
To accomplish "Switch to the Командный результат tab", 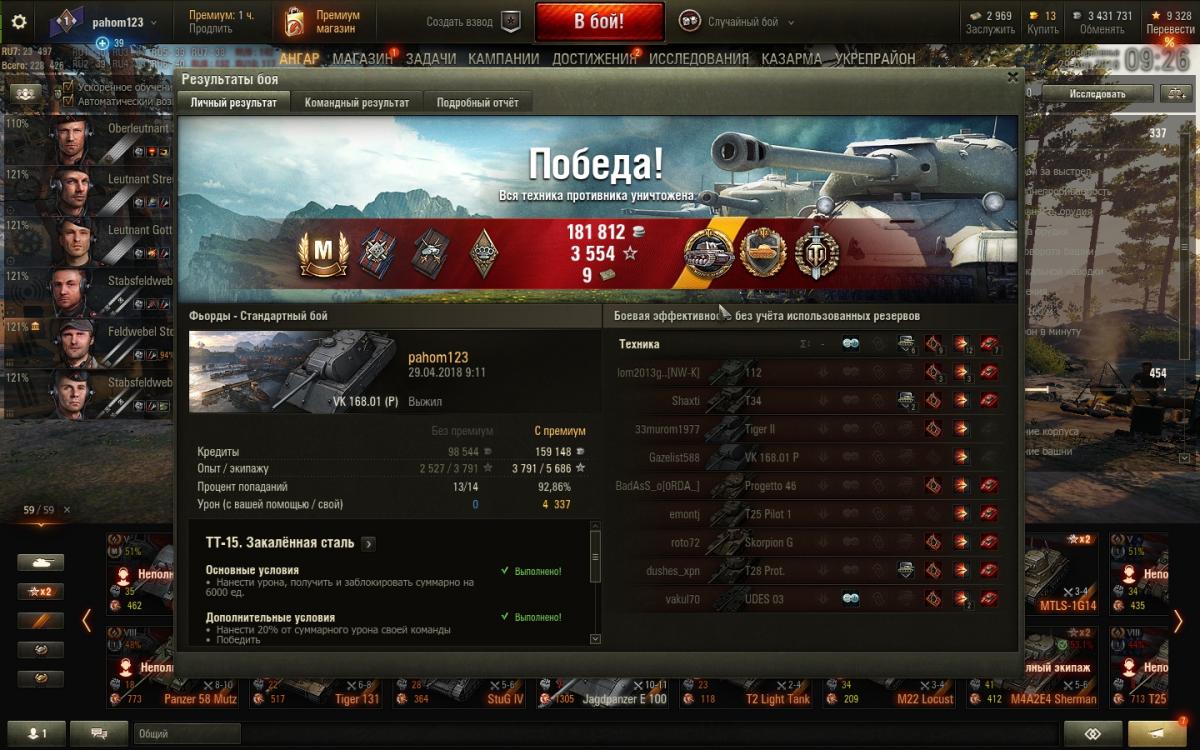I will coord(357,102).
